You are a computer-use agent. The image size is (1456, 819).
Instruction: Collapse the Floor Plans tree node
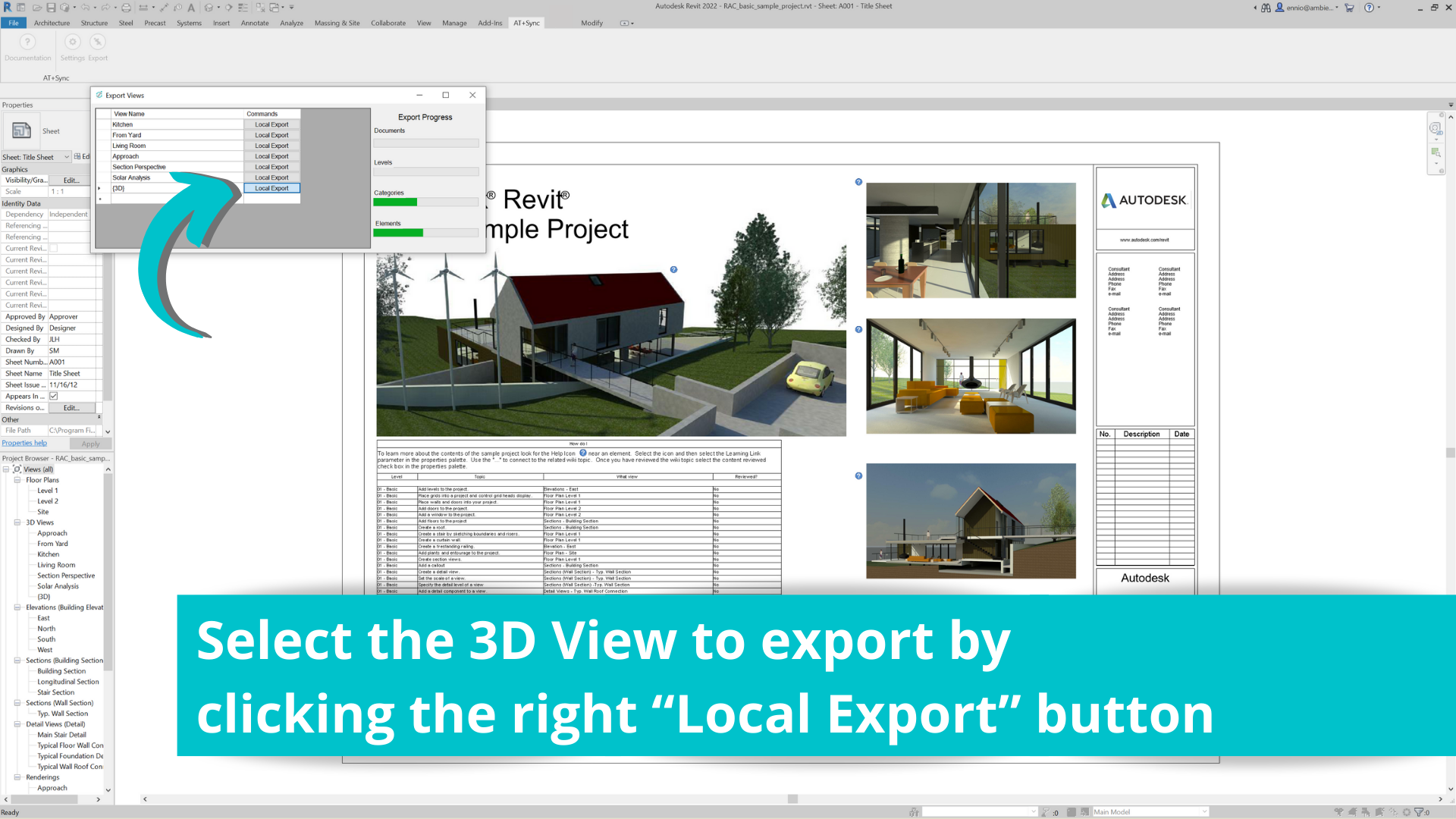[x=17, y=480]
